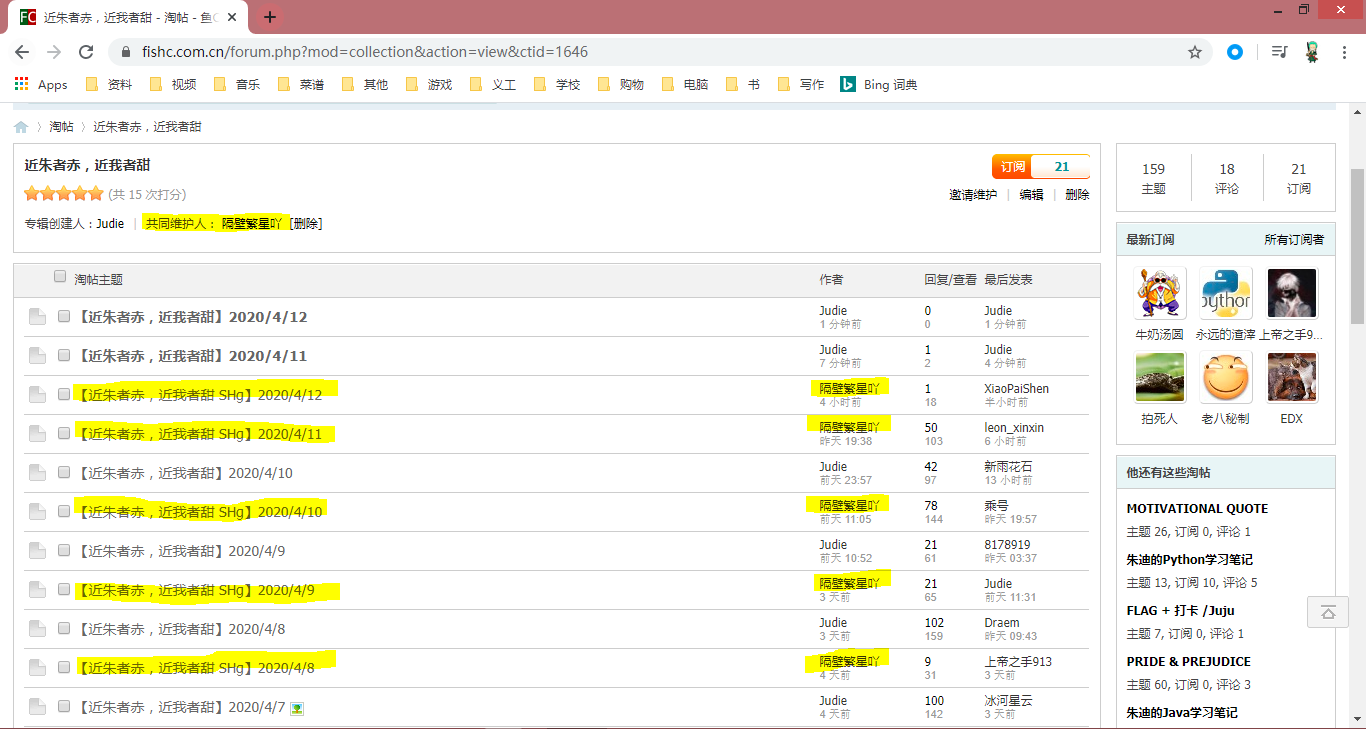Click the image attachment icon beside 2020/4/7
This screenshot has width=1366, height=729.
coord(297,708)
